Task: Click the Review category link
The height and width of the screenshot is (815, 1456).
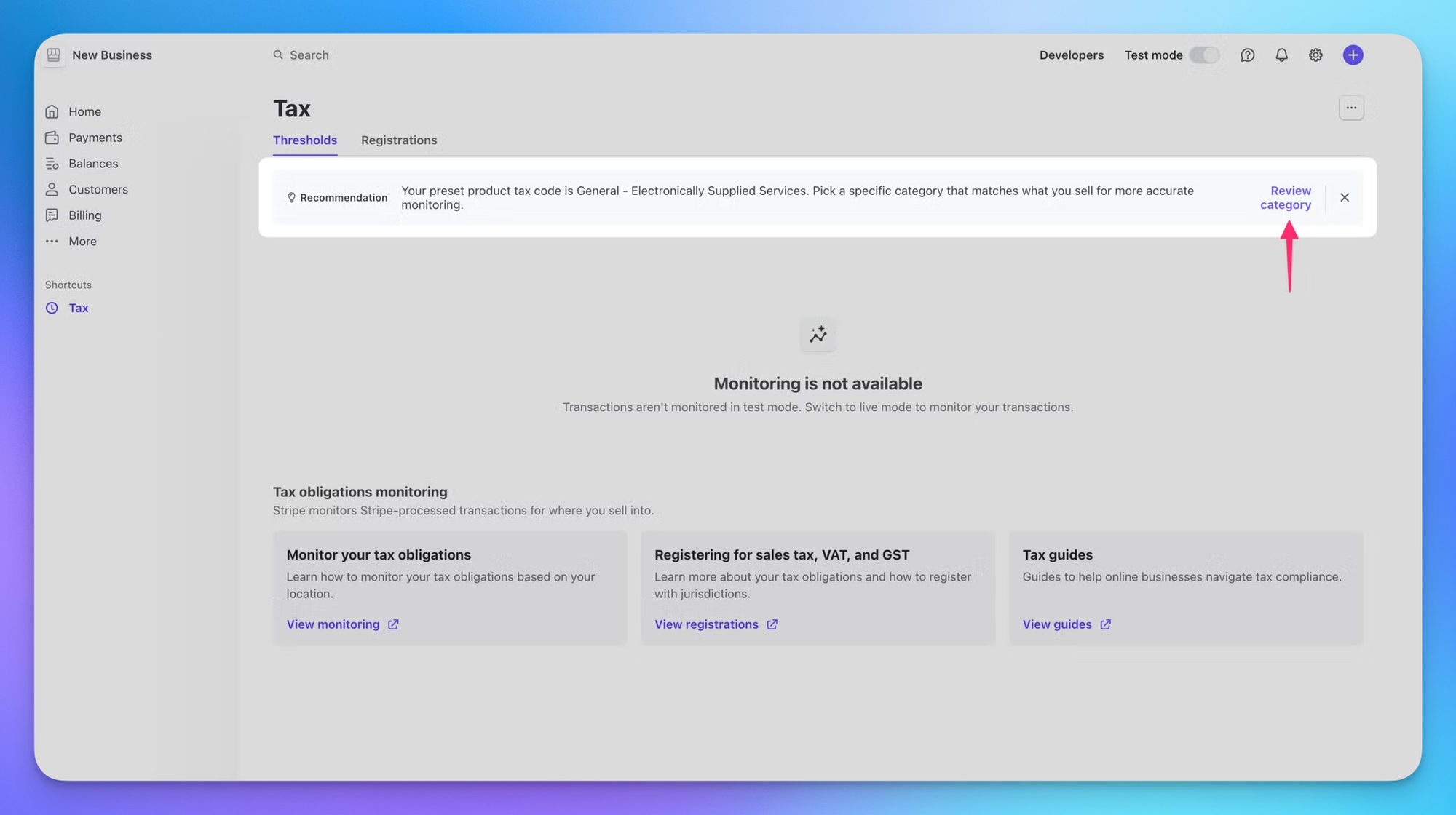Action: coord(1286,198)
